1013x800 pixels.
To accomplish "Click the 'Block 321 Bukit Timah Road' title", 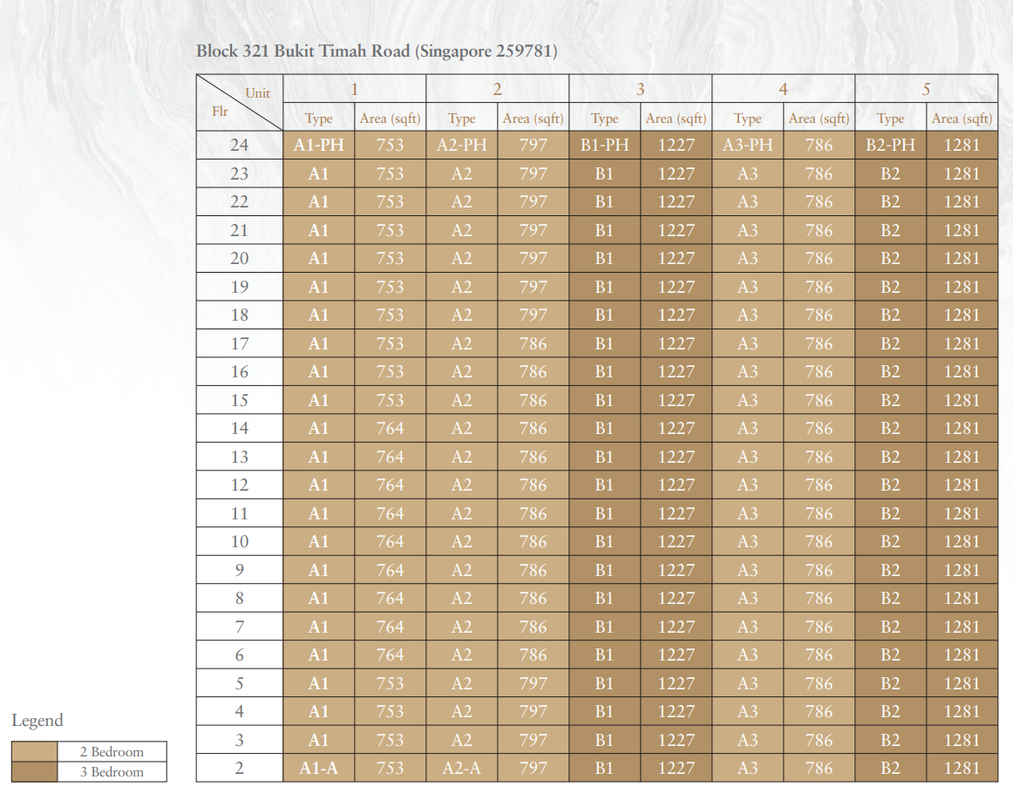I will pos(377,51).
